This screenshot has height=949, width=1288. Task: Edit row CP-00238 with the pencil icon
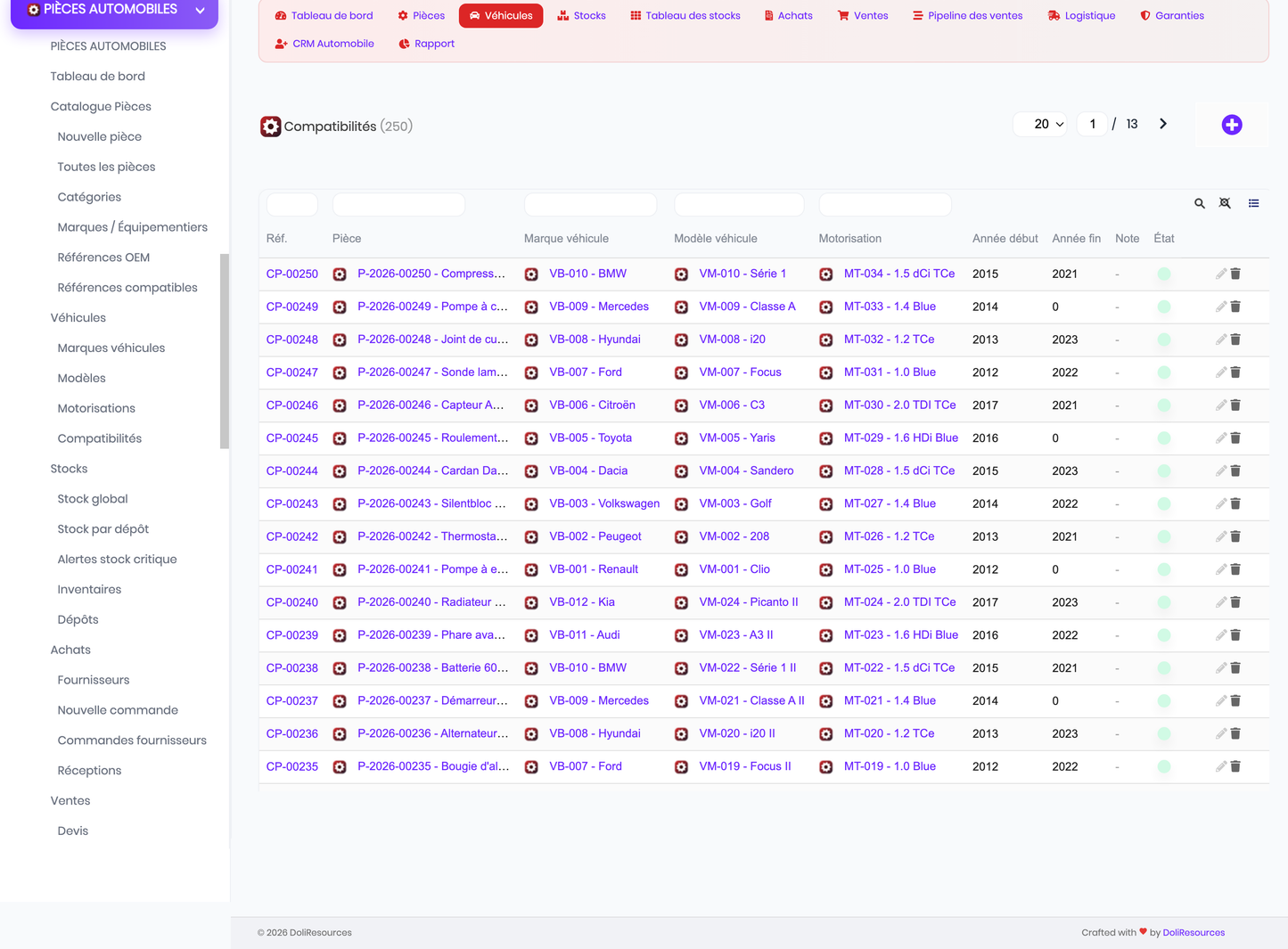pyautogui.click(x=1221, y=668)
